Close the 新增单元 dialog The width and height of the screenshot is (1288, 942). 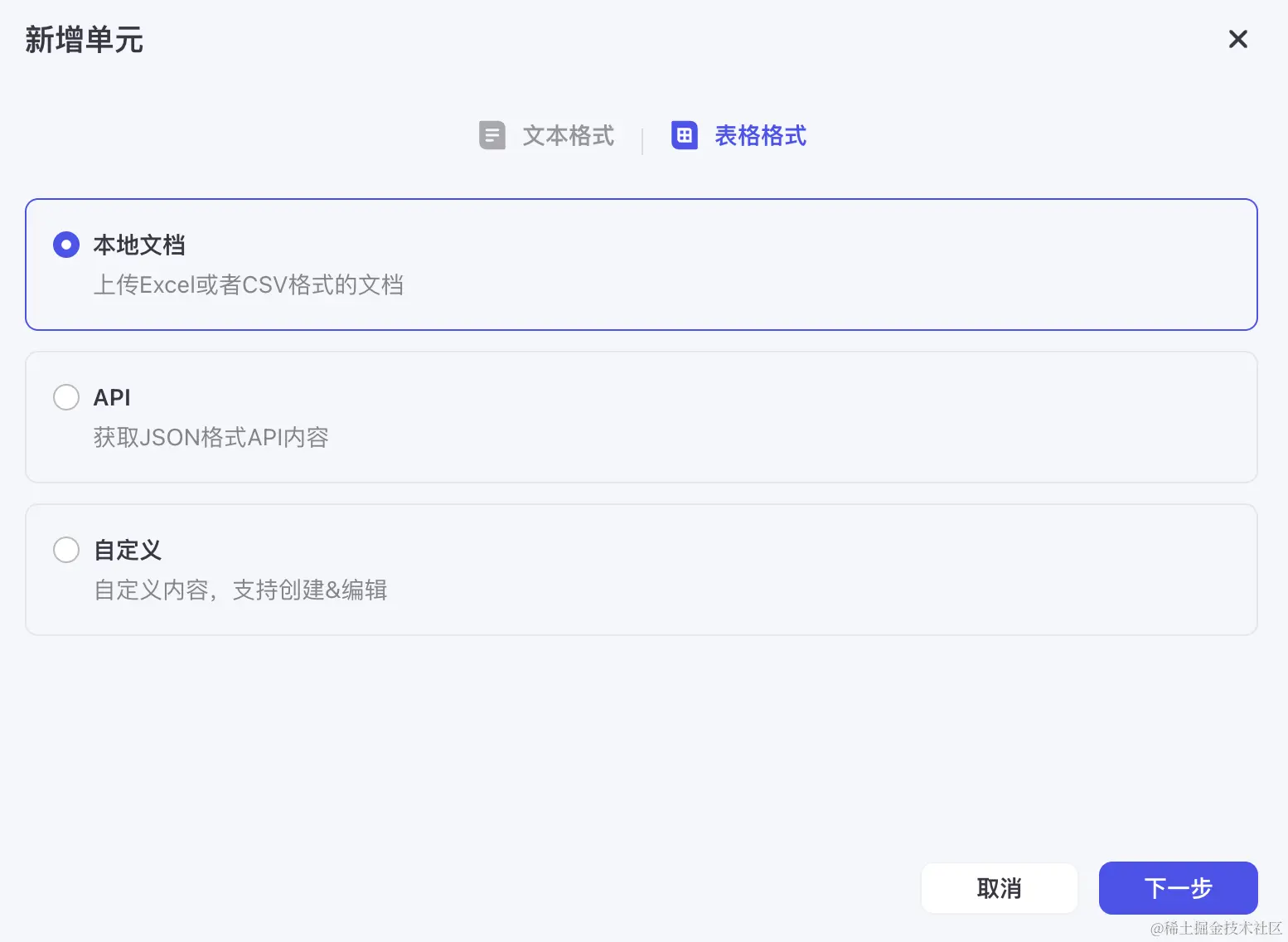[1237, 39]
